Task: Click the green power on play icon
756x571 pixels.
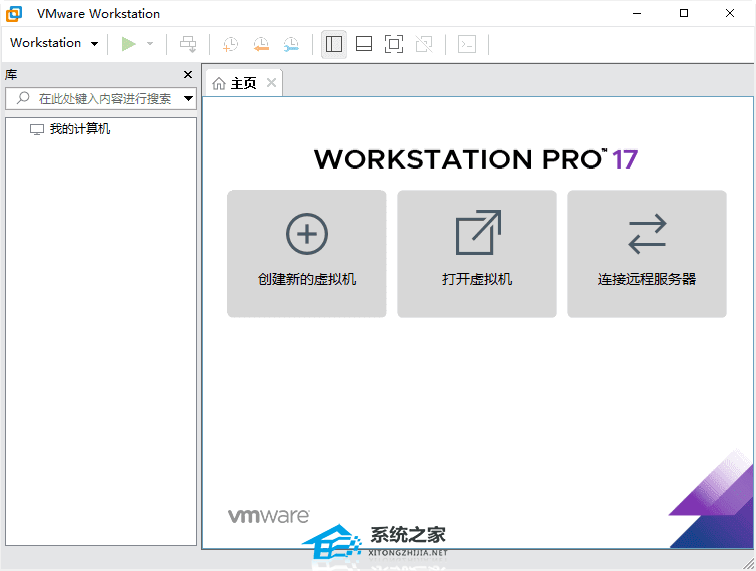Action: (128, 43)
